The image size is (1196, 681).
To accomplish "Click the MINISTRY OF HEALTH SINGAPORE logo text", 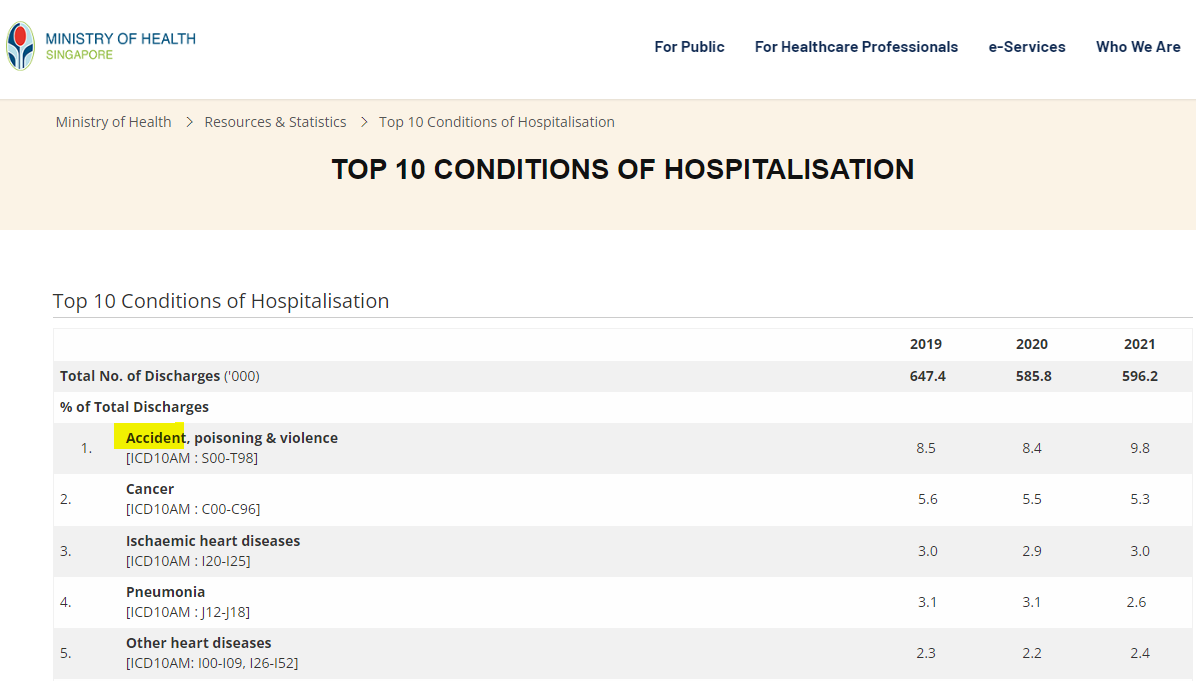I will [x=120, y=46].
